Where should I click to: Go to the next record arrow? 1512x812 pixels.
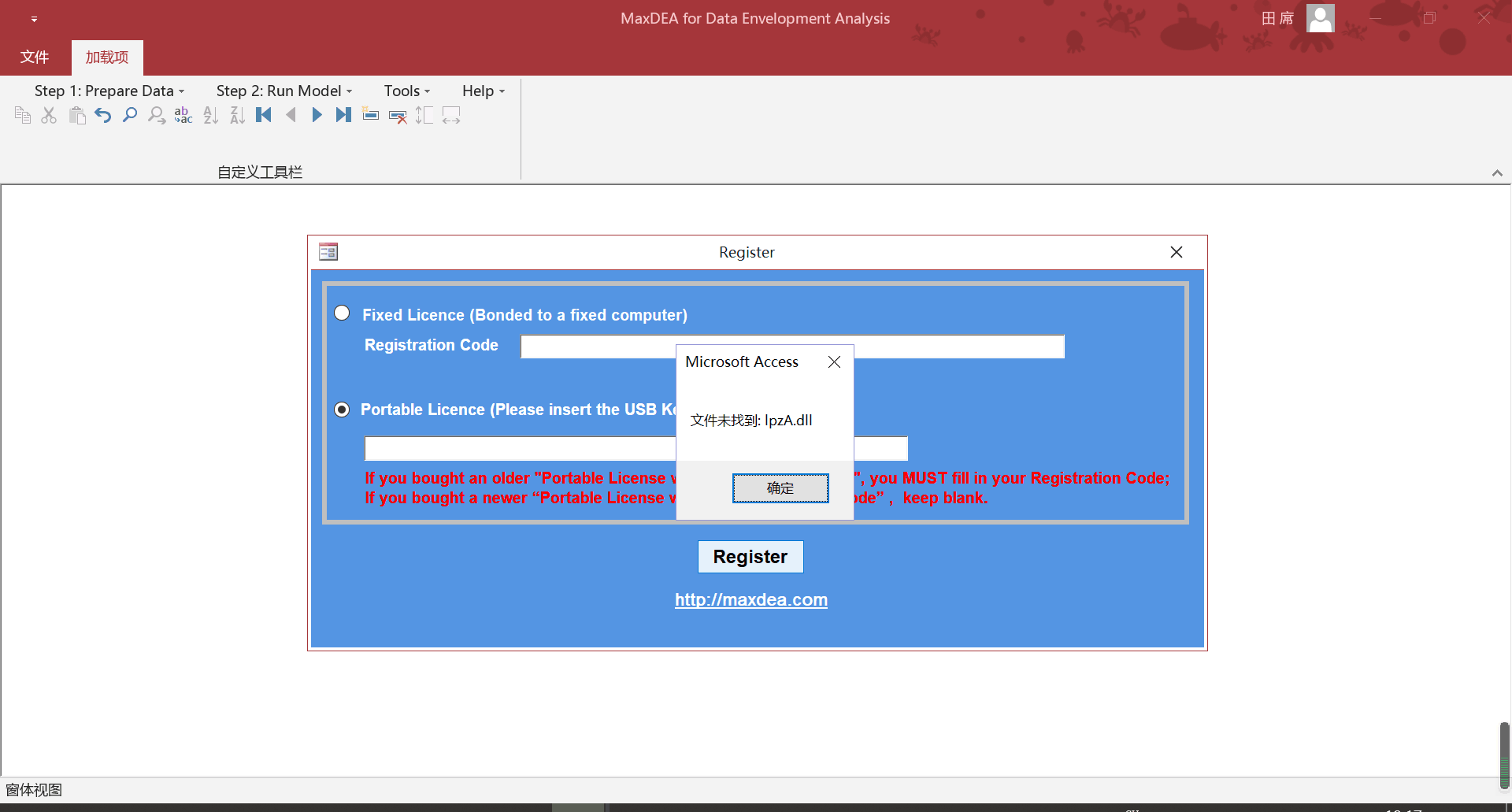coord(317,116)
